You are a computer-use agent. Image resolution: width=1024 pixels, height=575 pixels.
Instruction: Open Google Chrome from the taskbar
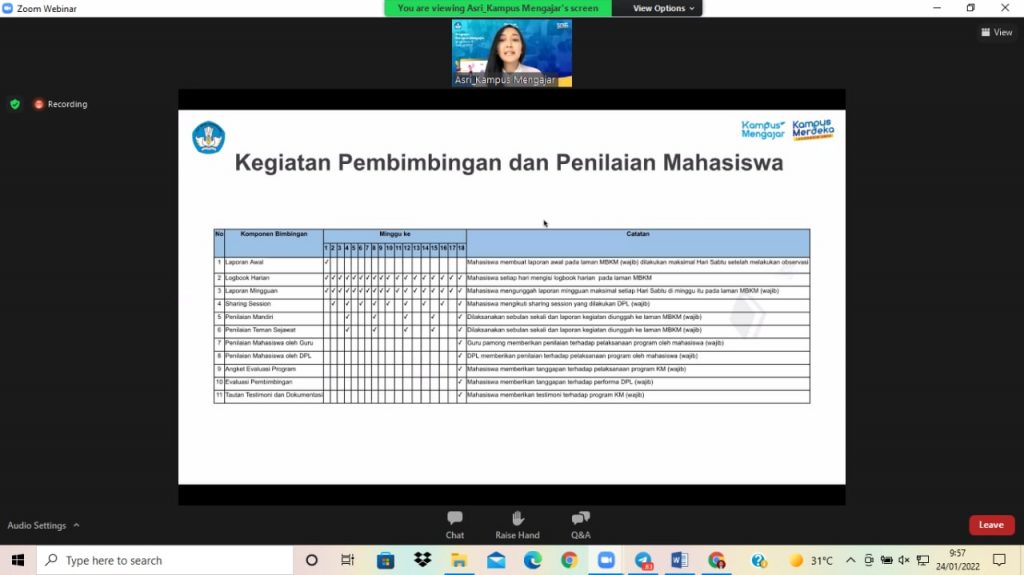pos(569,560)
